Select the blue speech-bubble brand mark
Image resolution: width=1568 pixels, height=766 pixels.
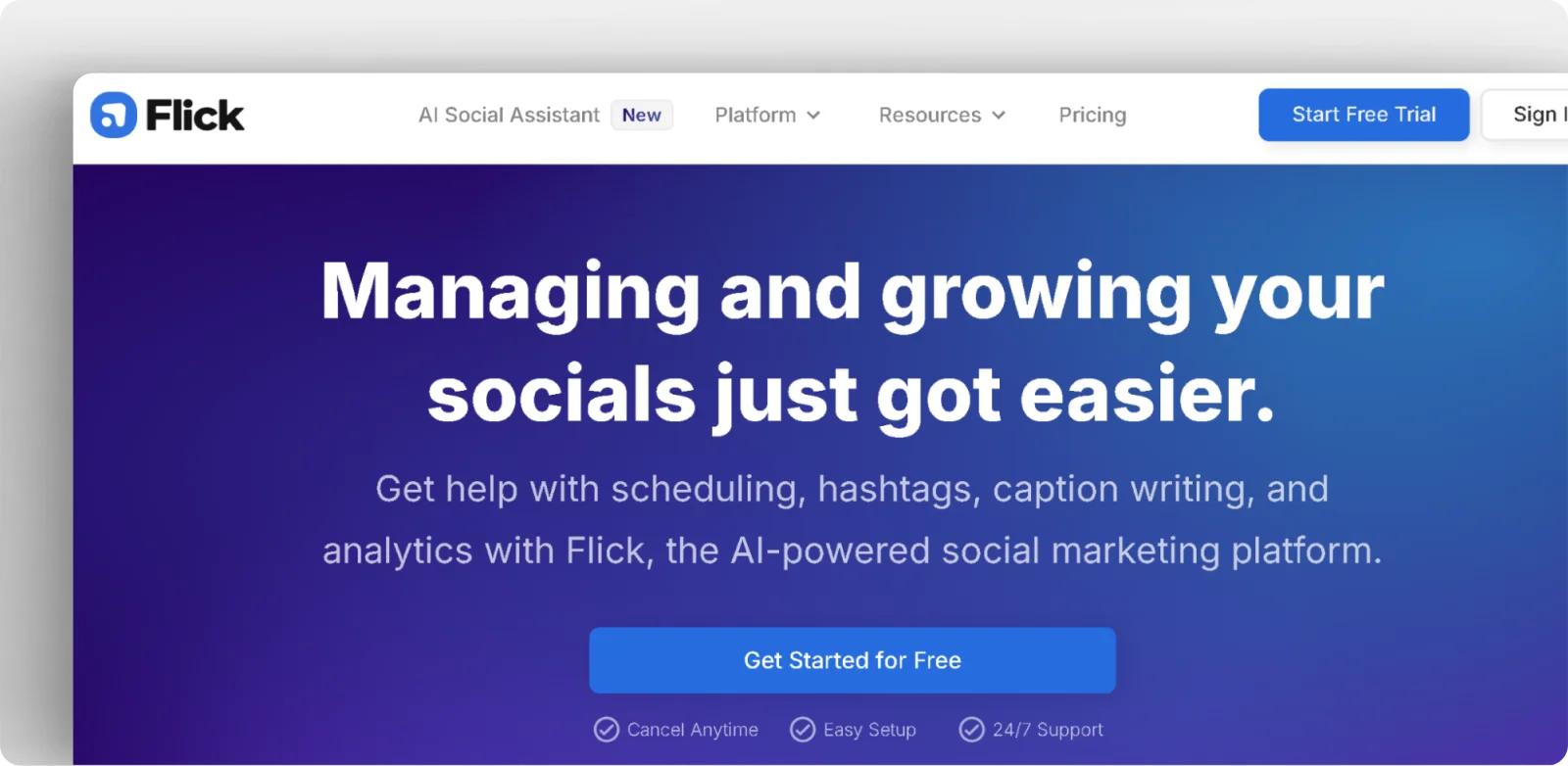pos(113,115)
